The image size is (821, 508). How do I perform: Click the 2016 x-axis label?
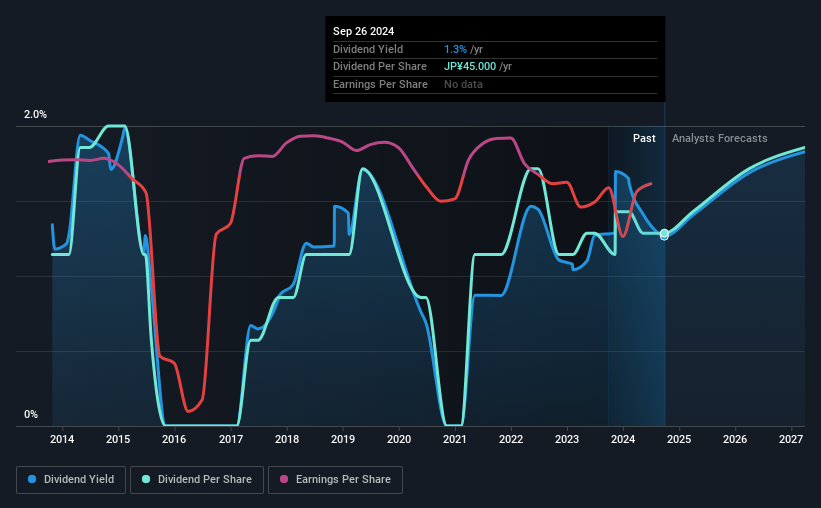pos(174,439)
